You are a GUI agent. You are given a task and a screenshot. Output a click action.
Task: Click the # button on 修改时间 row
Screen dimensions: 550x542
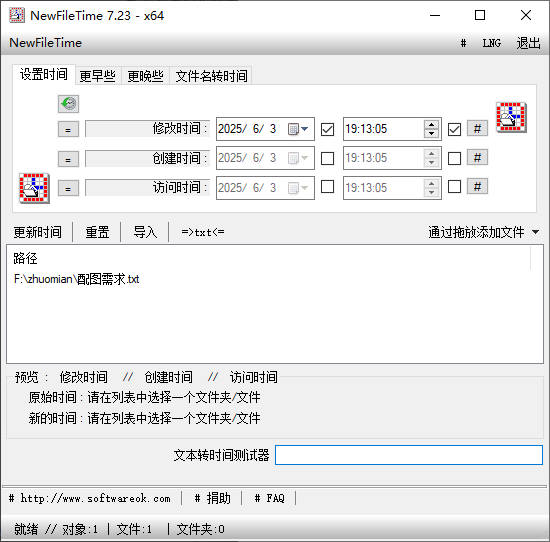[477, 128]
